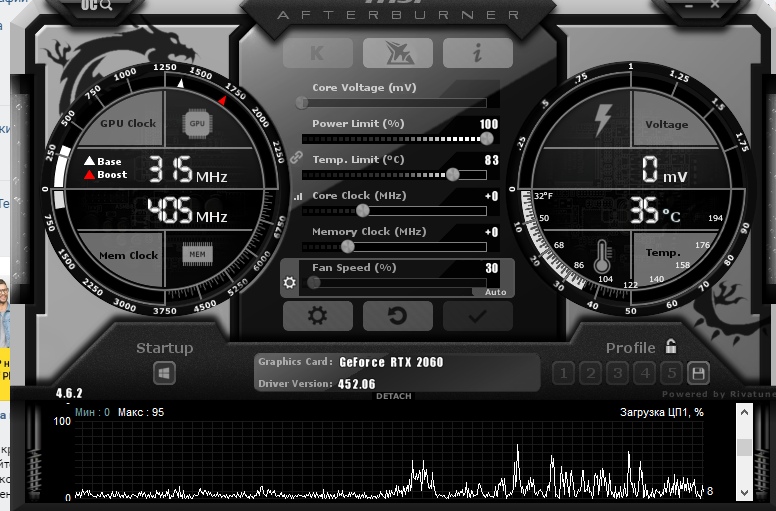Save profile with the floppy disk icon
Viewport: 776px width, 511px height.
click(698, 373)
